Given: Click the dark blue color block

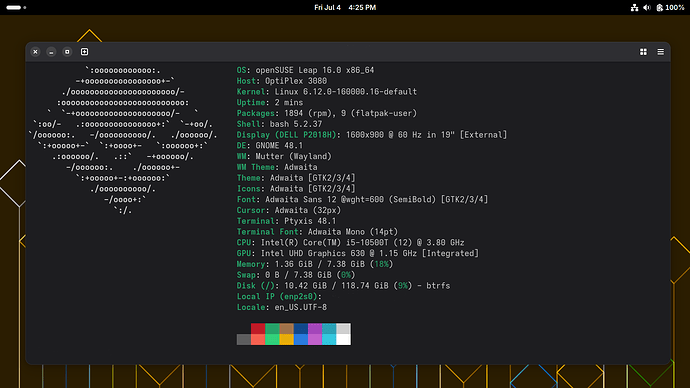Looking at the screenshot, I should 301,329.
